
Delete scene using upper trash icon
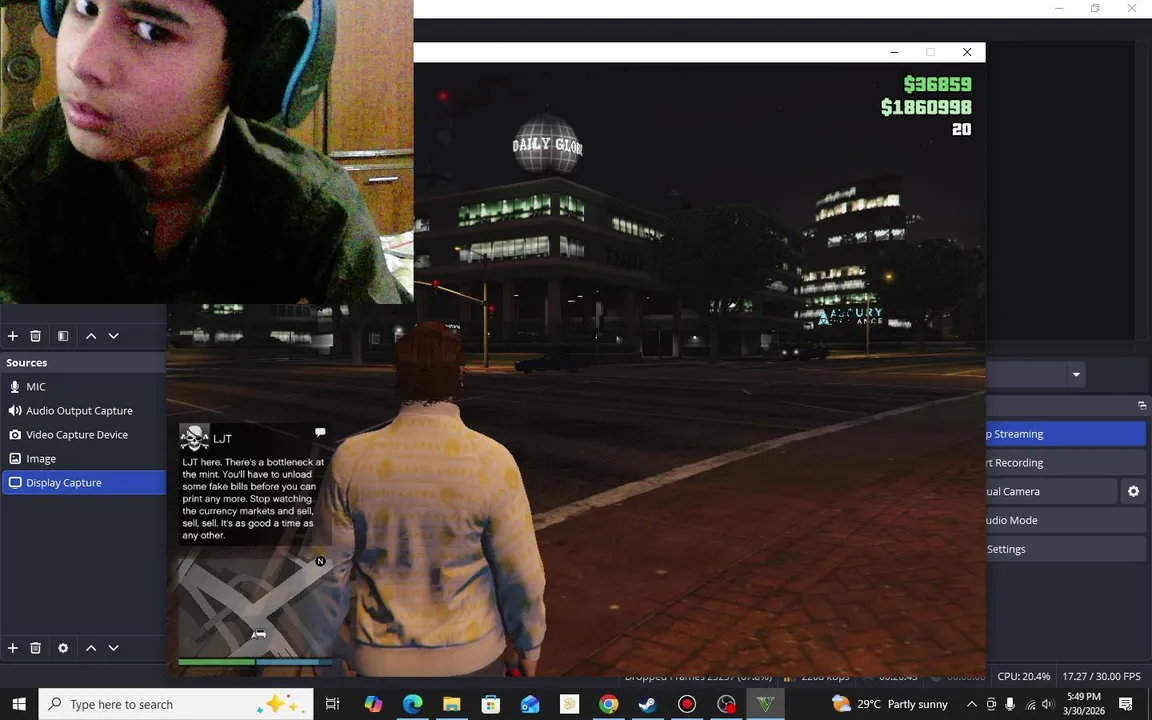pyautogui.click(x=35, y=336)
